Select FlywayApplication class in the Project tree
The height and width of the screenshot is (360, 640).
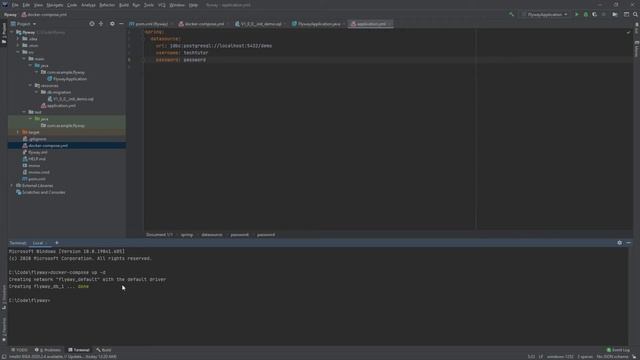click(x=70, y=79)
